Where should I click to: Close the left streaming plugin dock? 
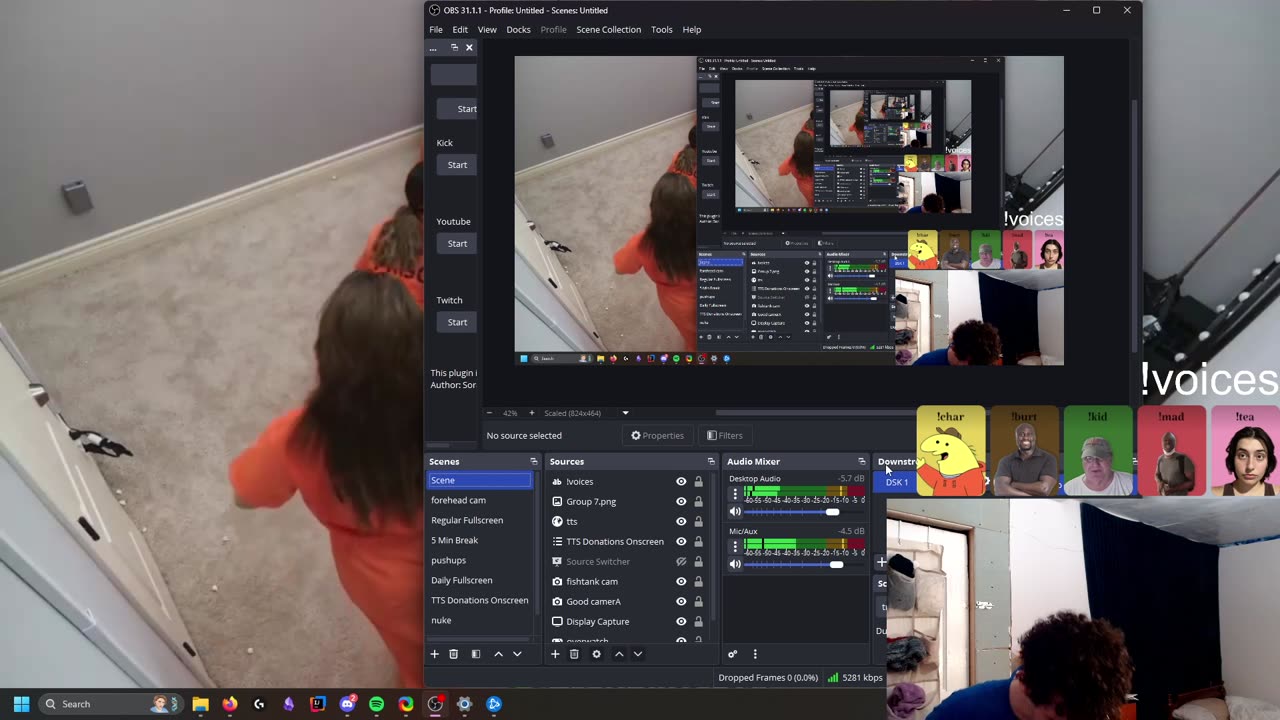point(469,48)
